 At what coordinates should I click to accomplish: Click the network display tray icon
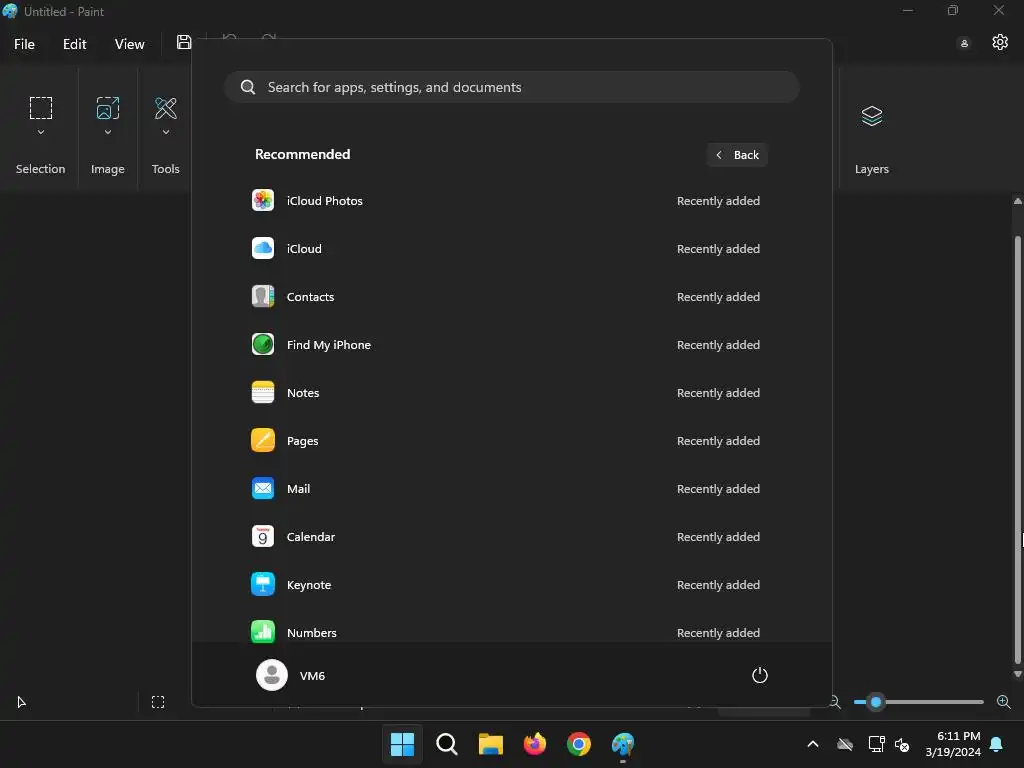point(876,744)
